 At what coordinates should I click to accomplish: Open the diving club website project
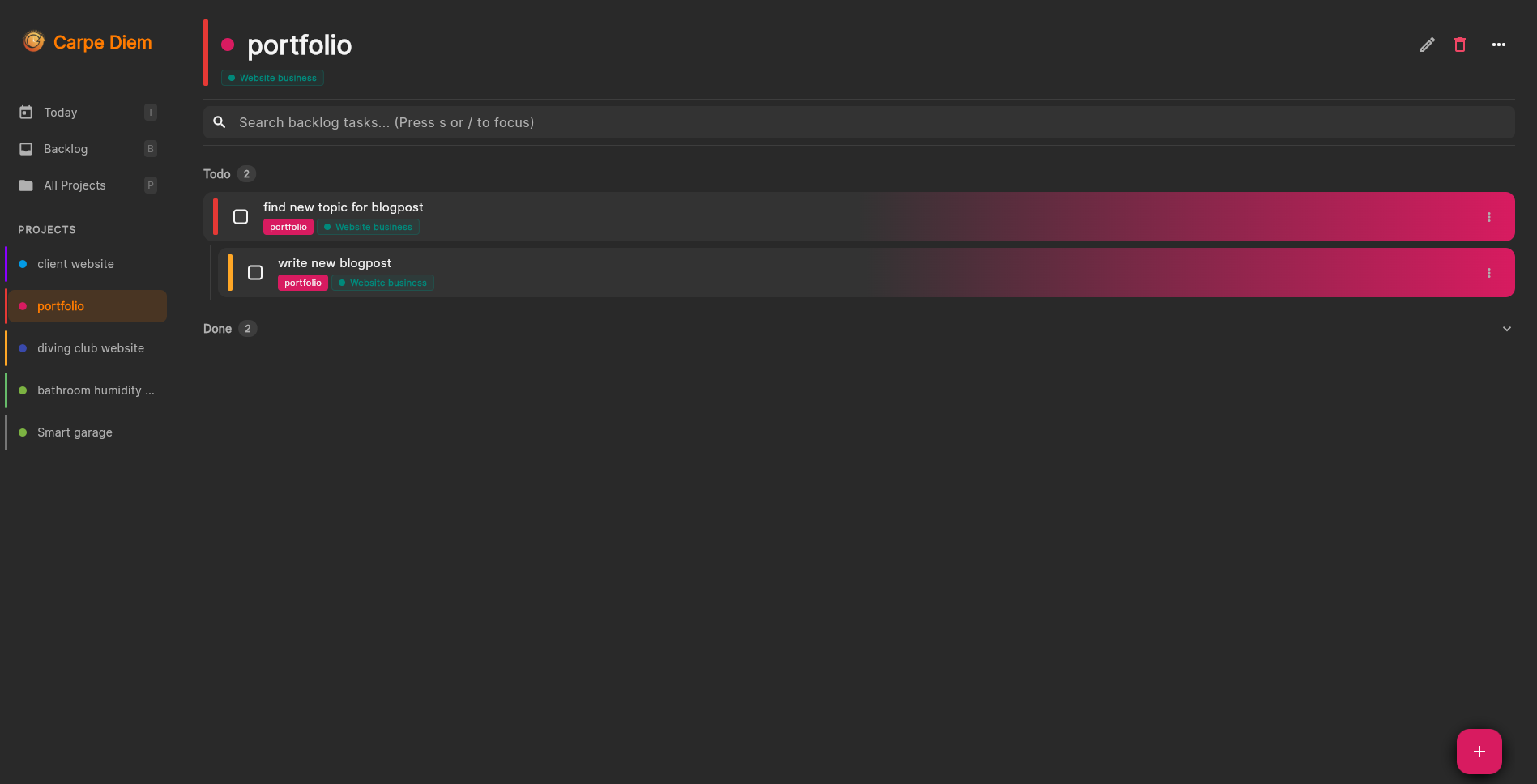click(90, 348)
